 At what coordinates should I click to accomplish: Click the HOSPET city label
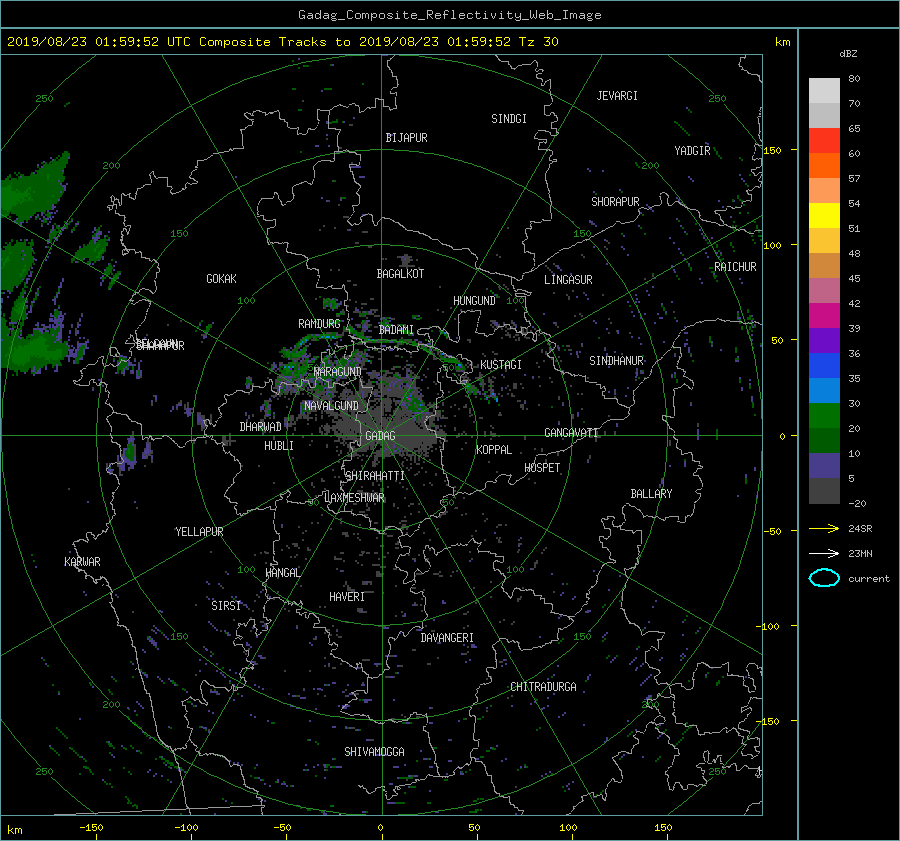[x=542, y=468]
